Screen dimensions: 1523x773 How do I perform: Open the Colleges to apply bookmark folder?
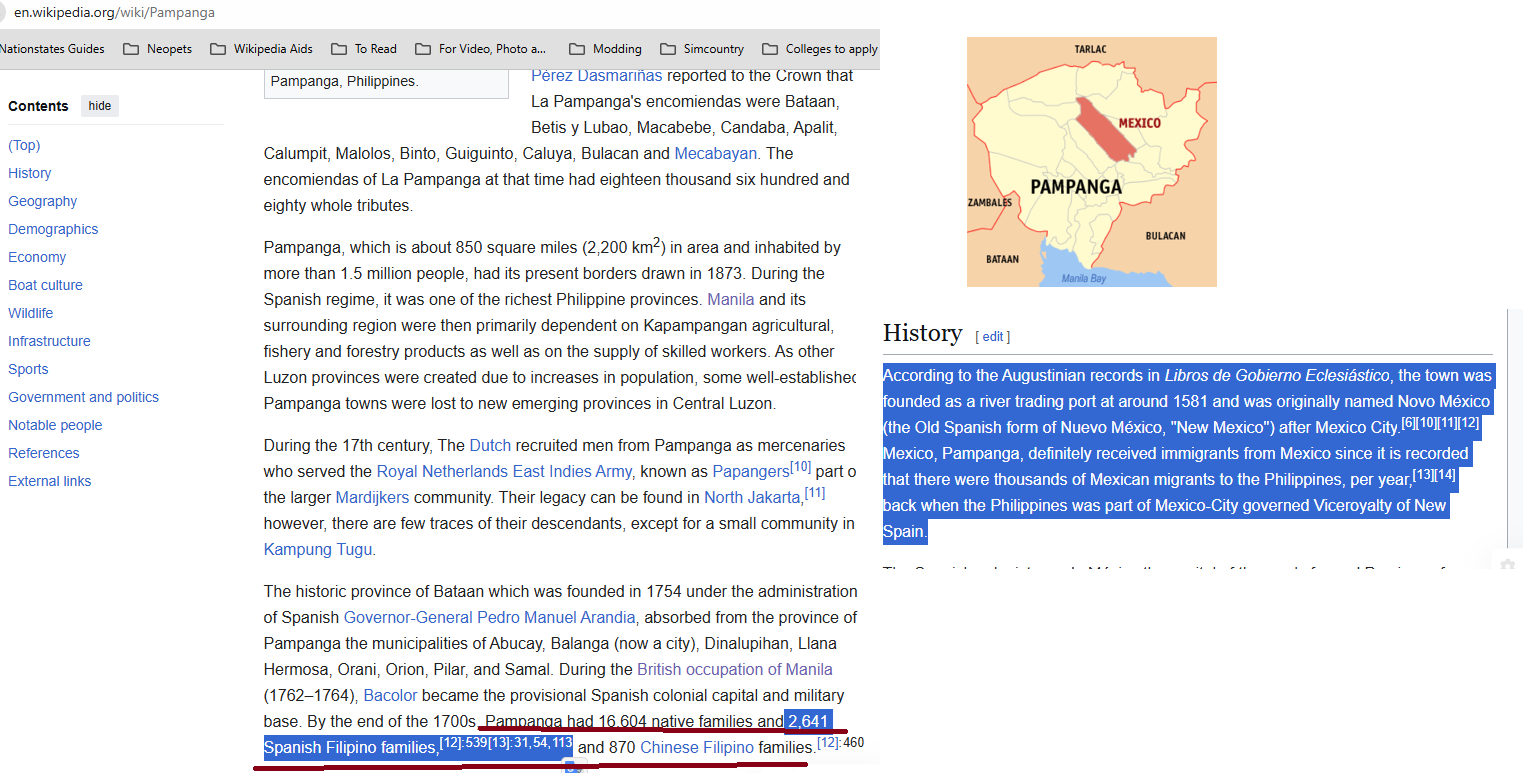820,49
